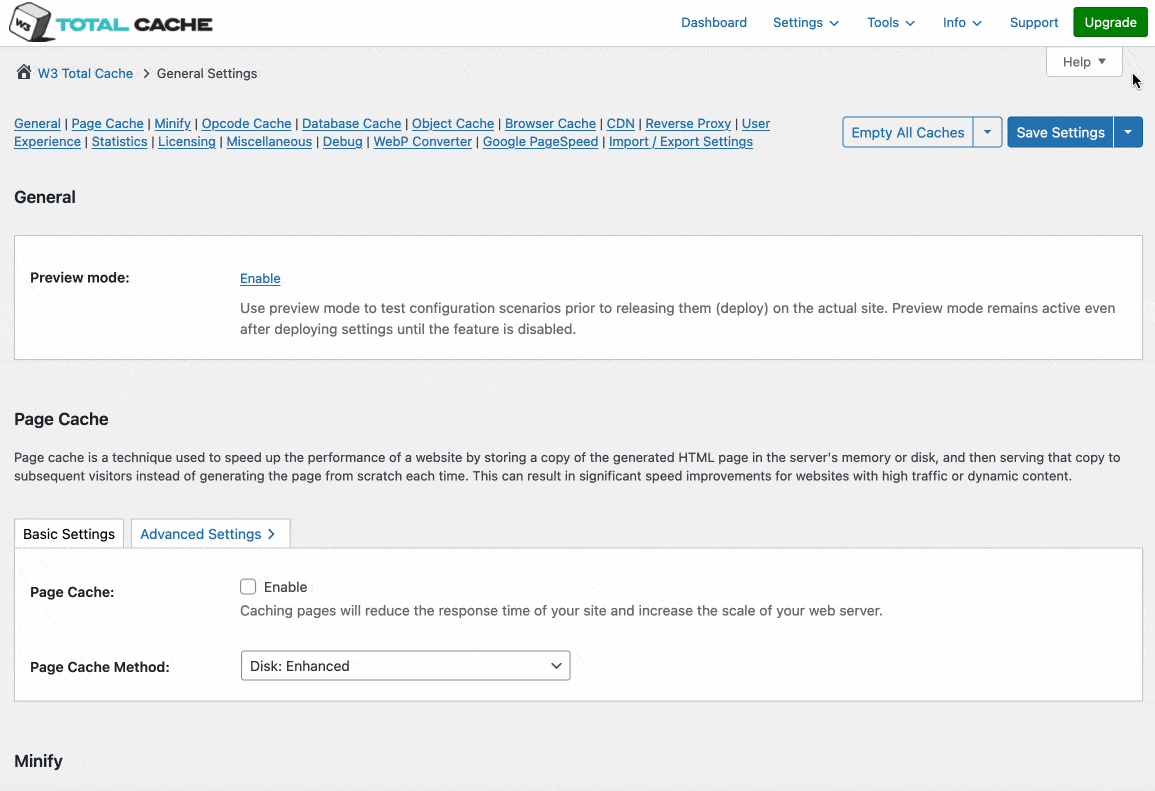The width and height of the screenshot is (1155, 791).
Task: Jump to Miscellaneous anchor link
Action: pyautogui.click(x=269, y=141)
